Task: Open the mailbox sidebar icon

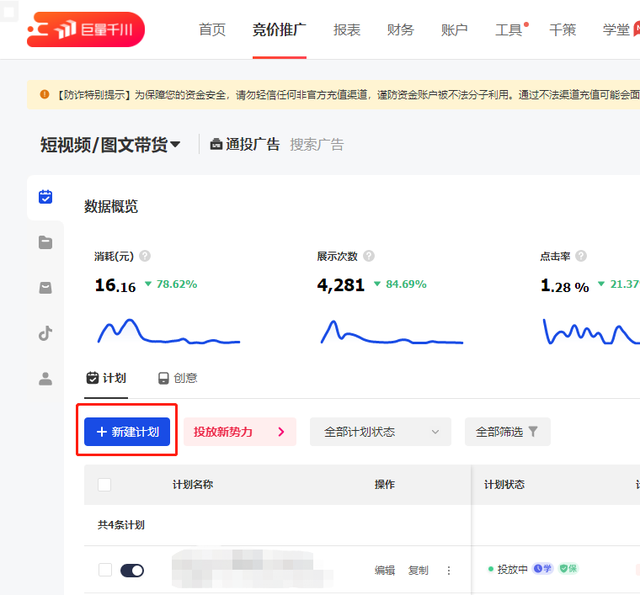Action: pyautogui.click(x=45, y=288)
